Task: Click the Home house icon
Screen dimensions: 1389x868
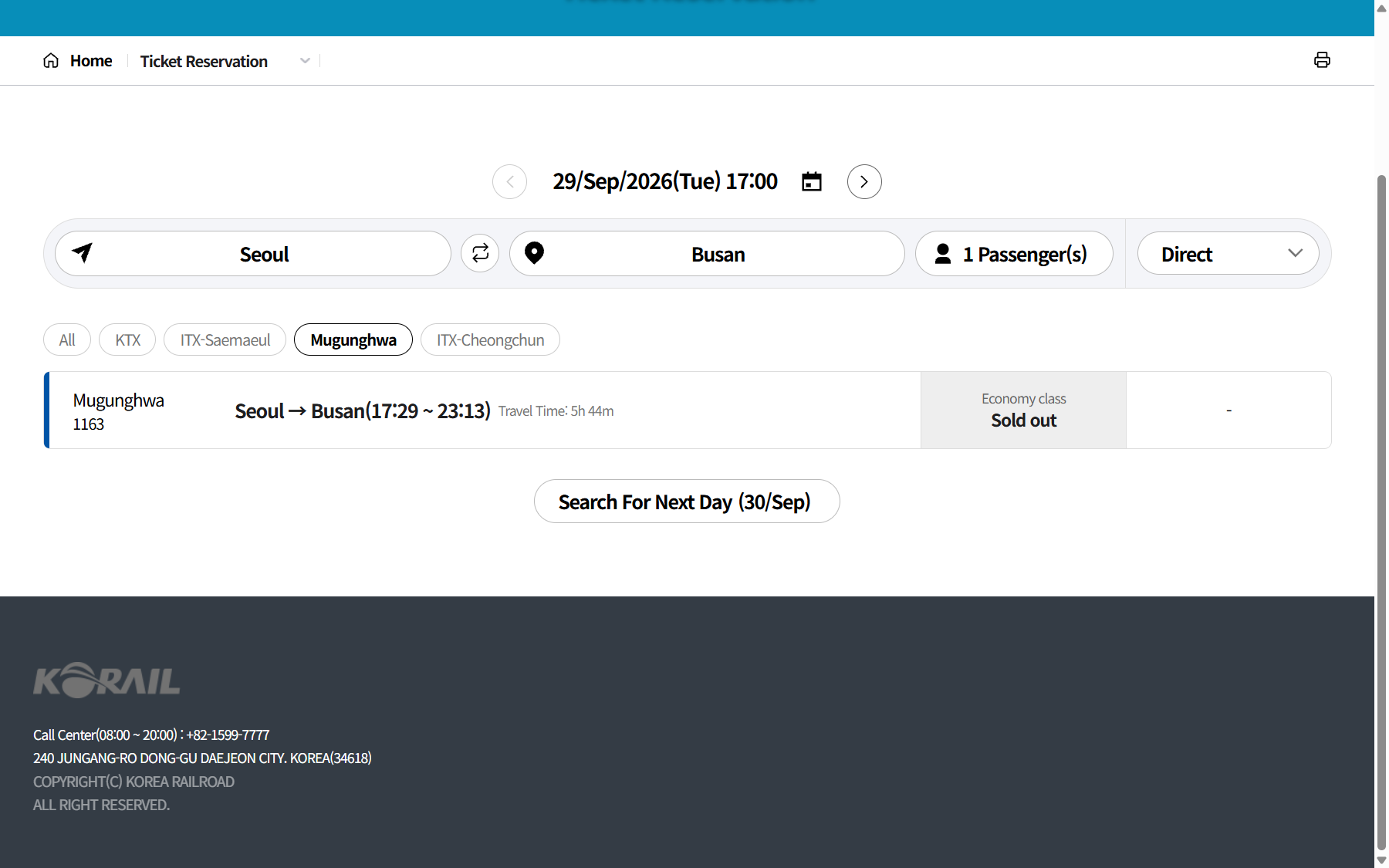Action: coord(51,60)
